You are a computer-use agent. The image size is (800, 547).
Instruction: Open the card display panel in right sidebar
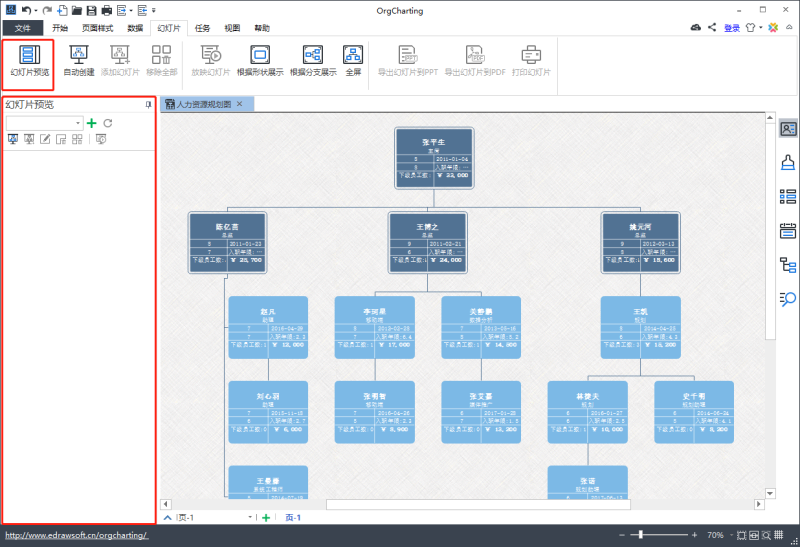788,129
